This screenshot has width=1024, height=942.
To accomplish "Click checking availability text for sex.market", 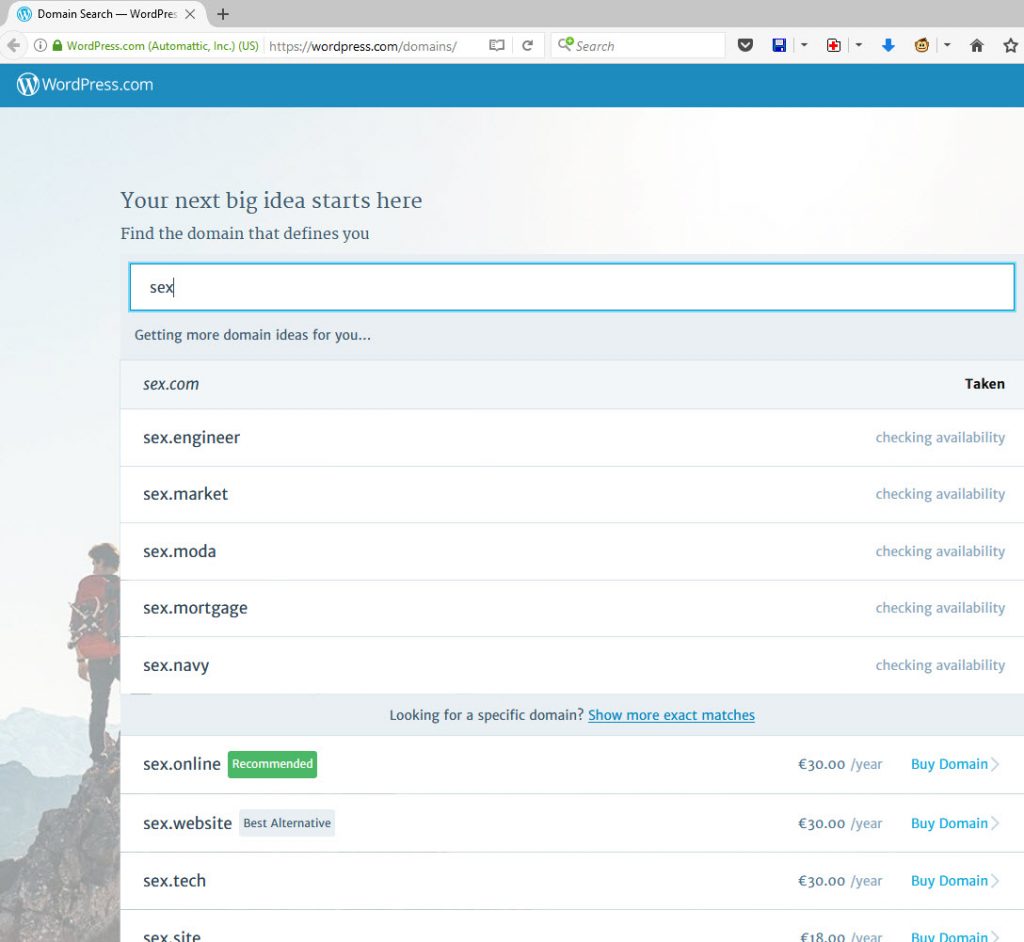I will point(940,495).
